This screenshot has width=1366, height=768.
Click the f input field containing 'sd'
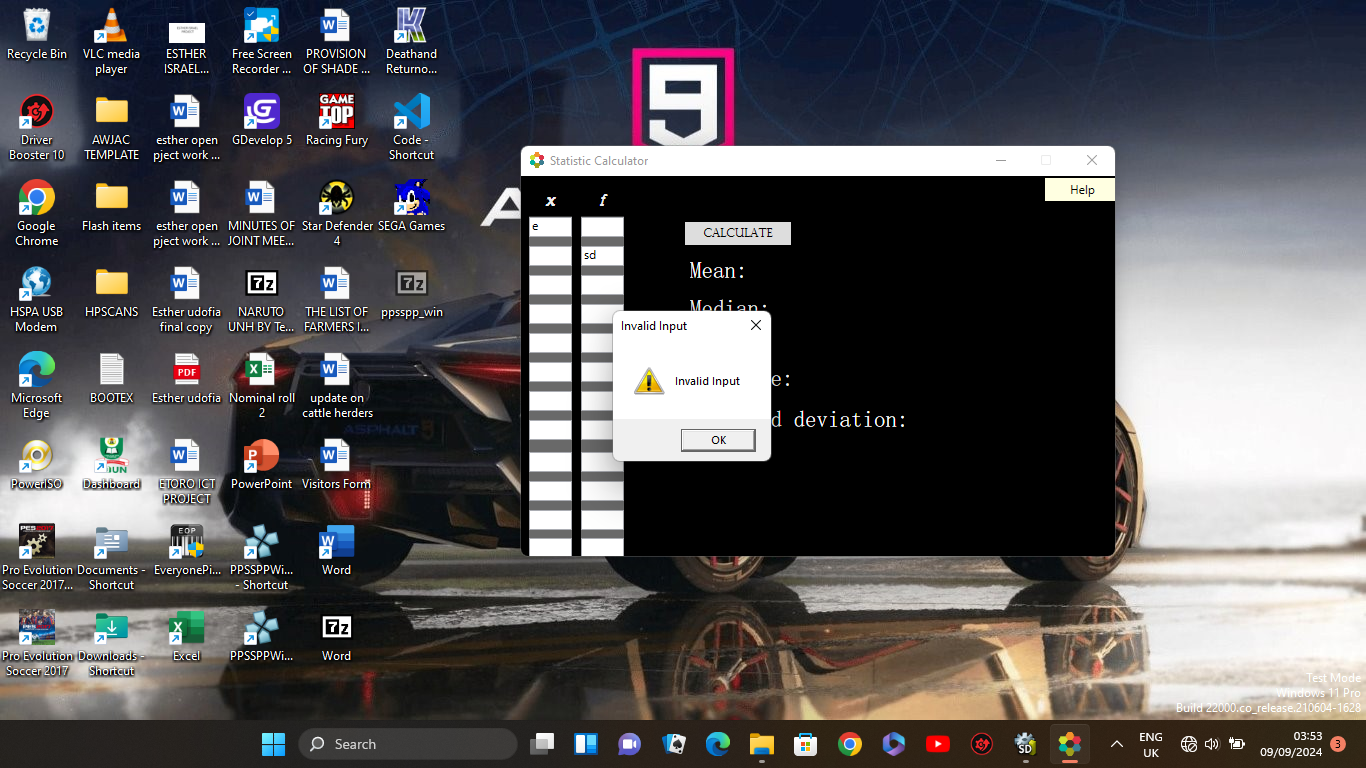click(x=602, y=255)
